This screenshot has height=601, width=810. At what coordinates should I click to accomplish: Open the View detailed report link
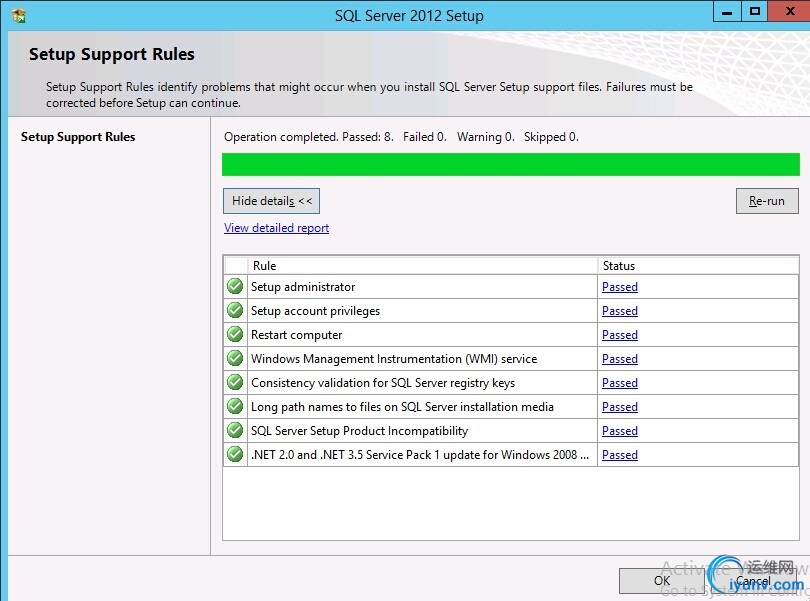coord(276,228)
